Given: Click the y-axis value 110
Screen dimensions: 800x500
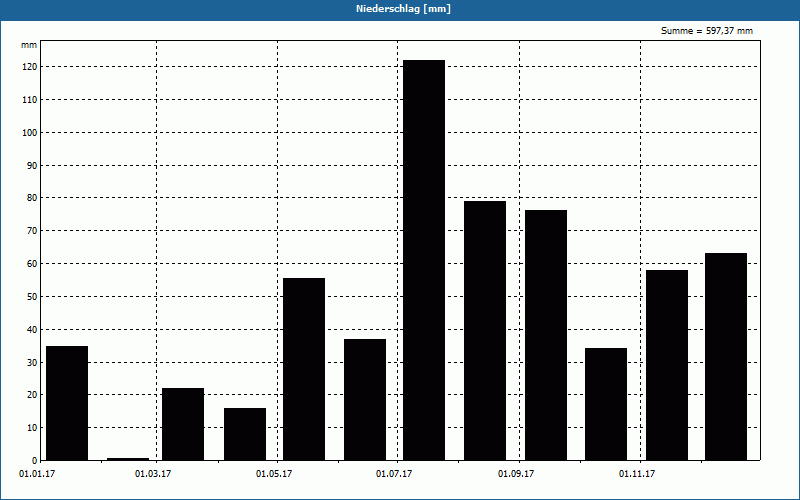Looking at the screenshot, I should click(30, 100).
